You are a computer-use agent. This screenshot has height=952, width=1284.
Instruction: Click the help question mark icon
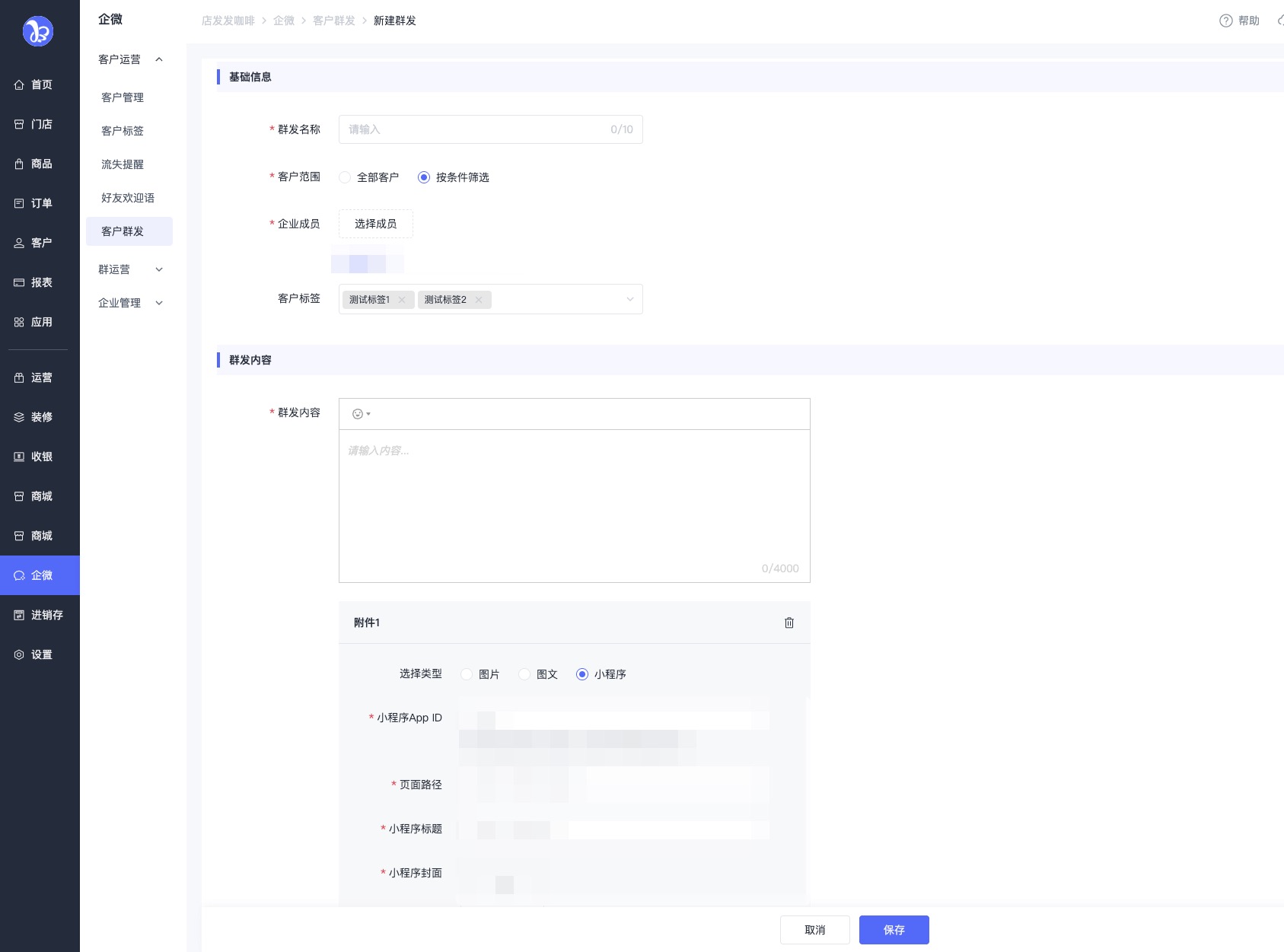(x=1225, y=21)
